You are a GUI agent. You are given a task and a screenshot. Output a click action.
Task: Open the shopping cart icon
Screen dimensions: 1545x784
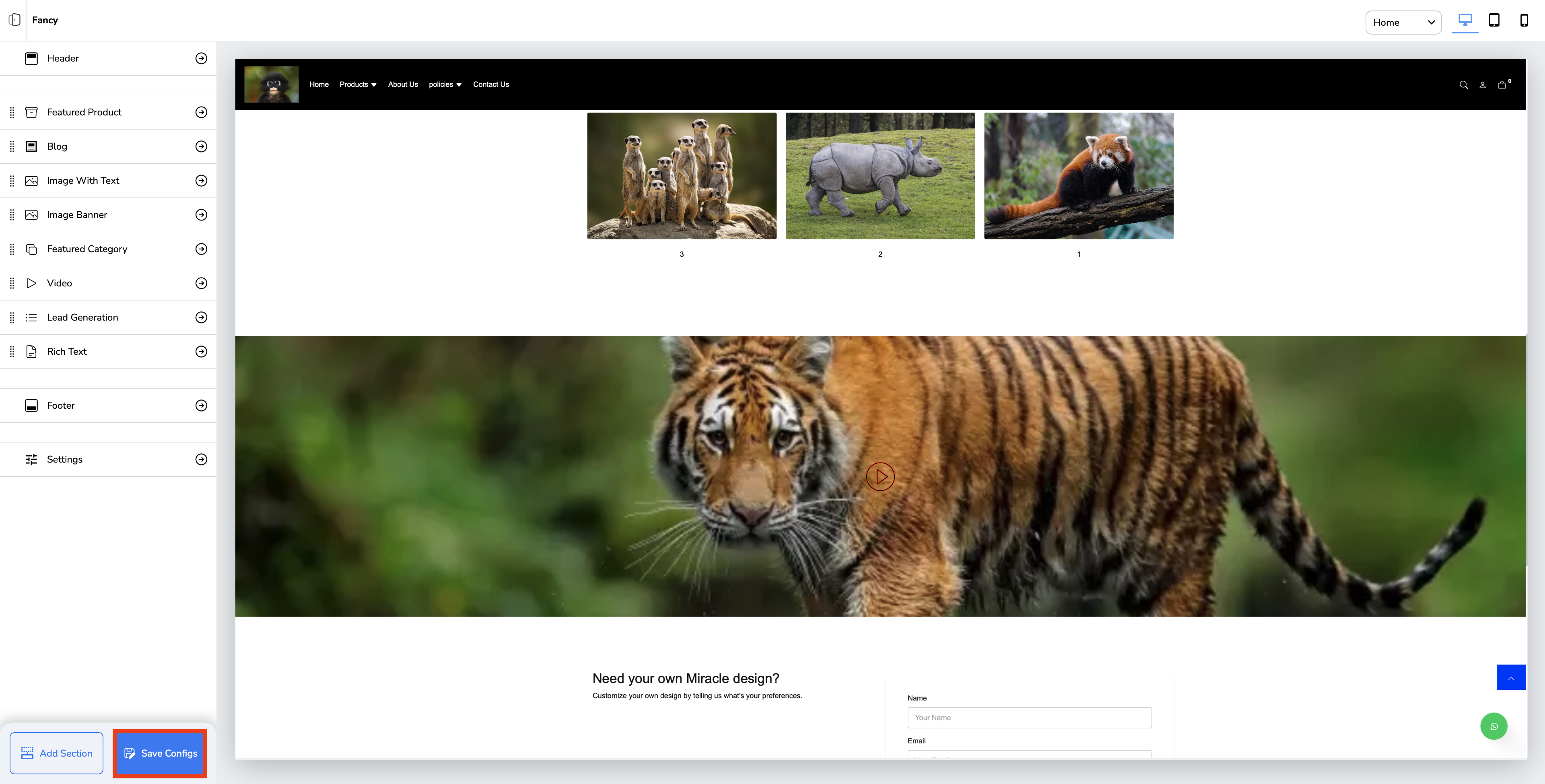[x=1502, y=85]
